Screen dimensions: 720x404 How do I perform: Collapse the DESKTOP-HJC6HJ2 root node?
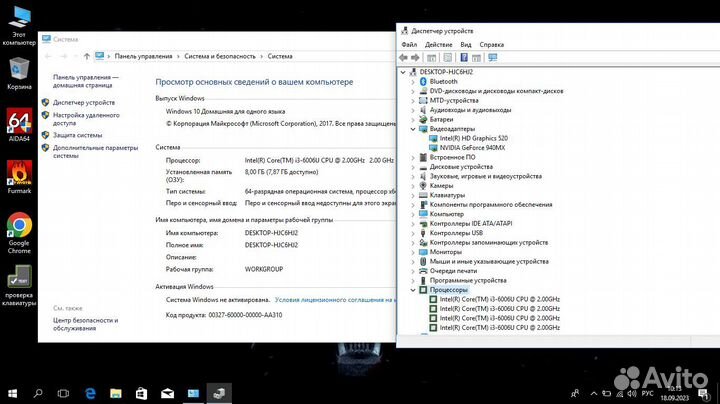(x=403, y=72)
